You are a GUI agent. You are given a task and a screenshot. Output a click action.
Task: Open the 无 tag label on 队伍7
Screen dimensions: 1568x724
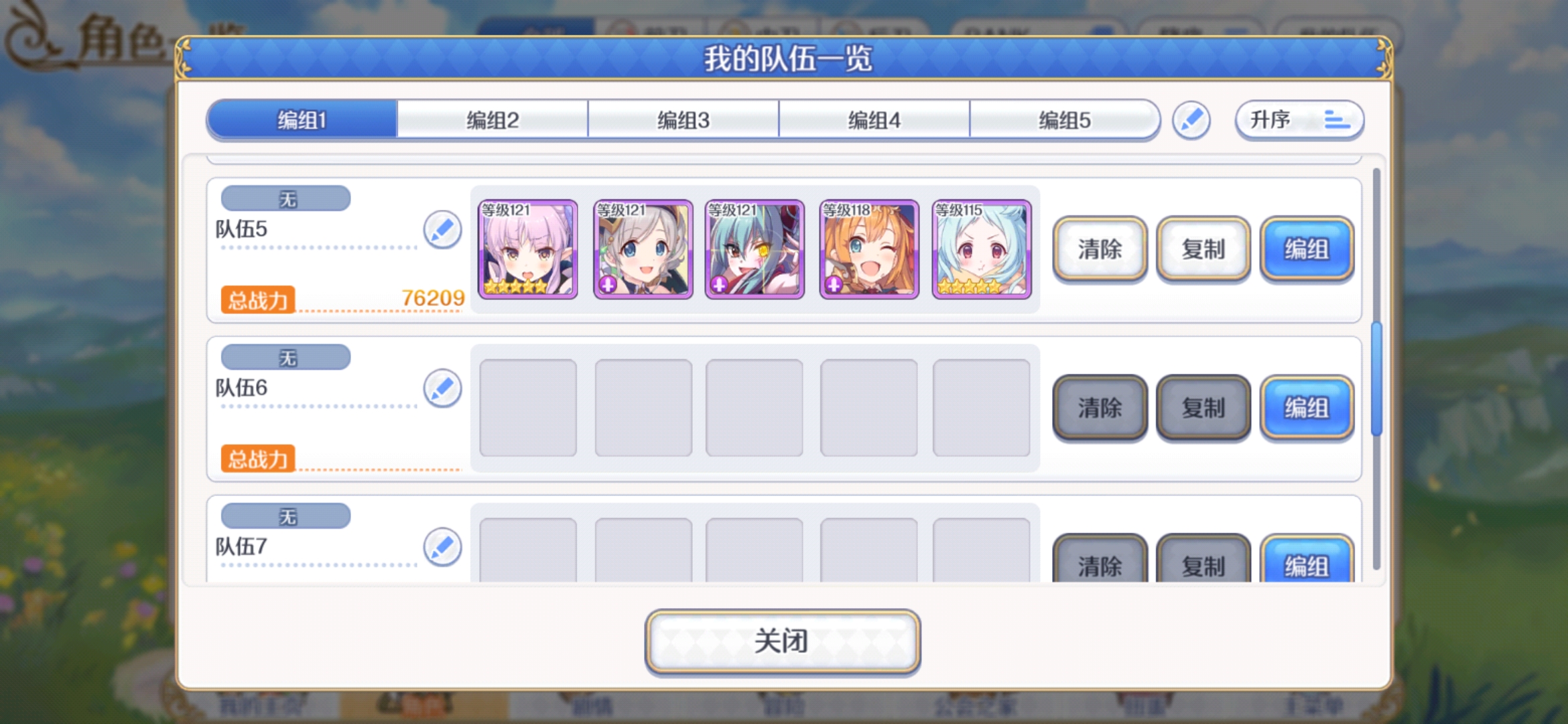[286, 516]
